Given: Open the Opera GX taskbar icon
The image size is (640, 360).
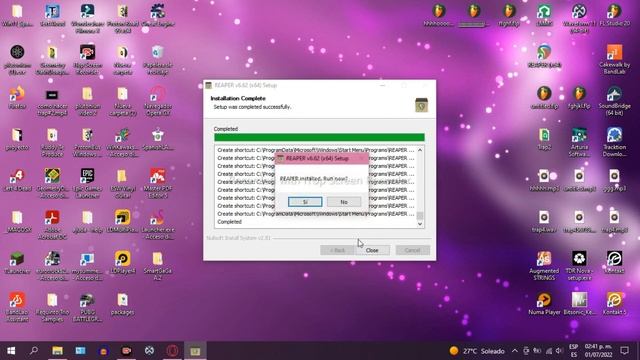Looking at the screenshot, I should 172,351.
